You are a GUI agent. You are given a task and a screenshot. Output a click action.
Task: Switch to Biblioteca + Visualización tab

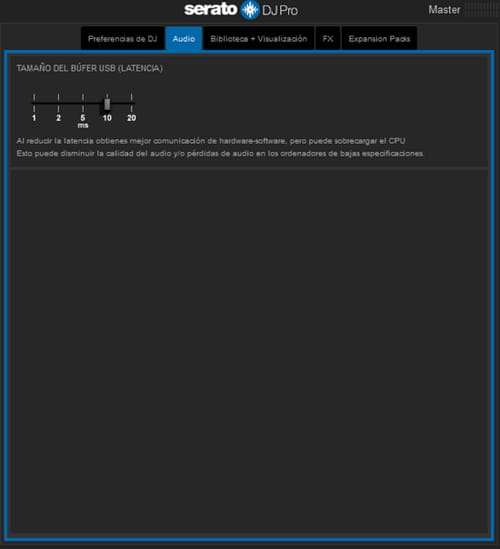258,39
